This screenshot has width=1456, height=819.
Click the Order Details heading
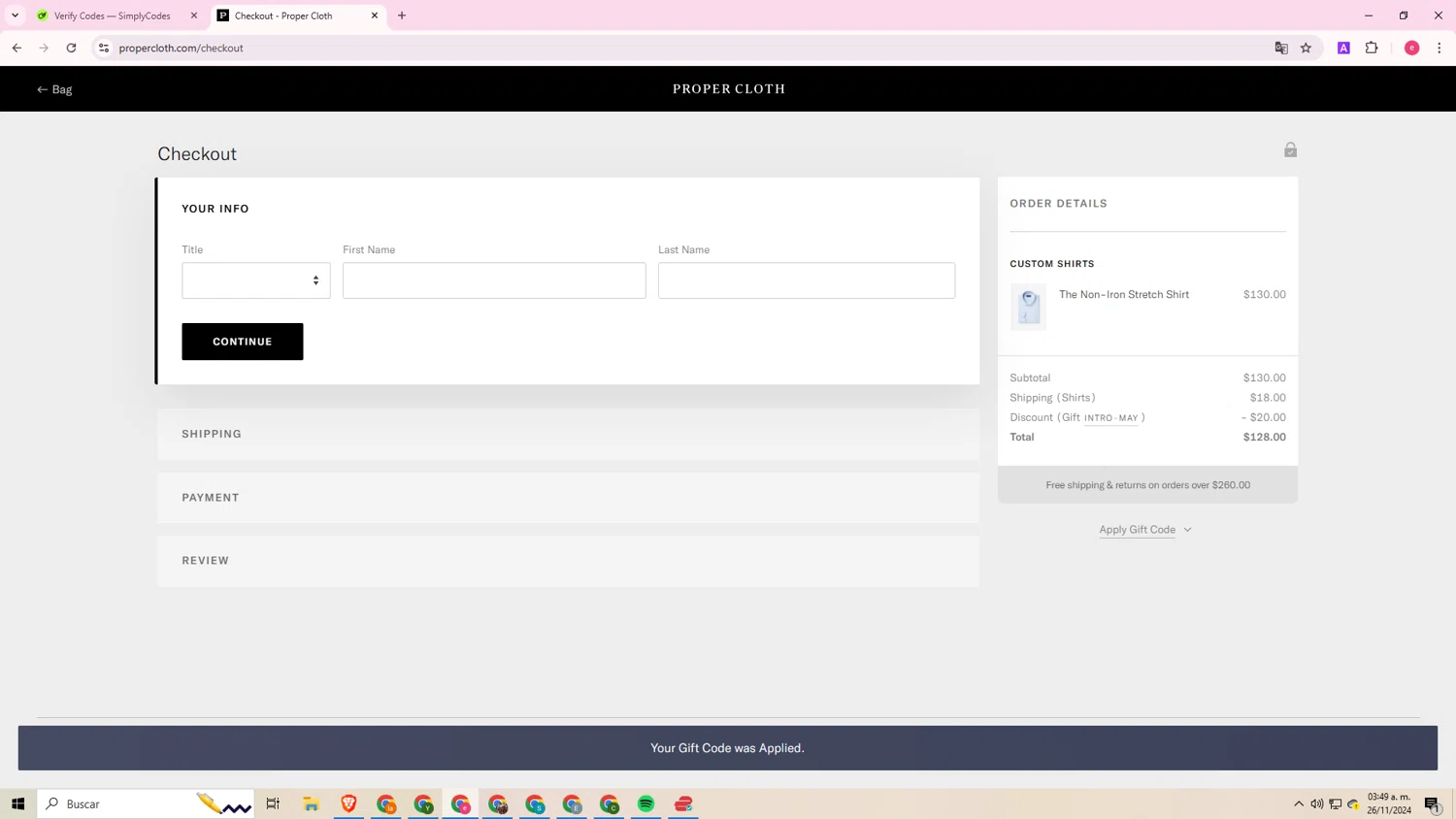[1059, 204]
